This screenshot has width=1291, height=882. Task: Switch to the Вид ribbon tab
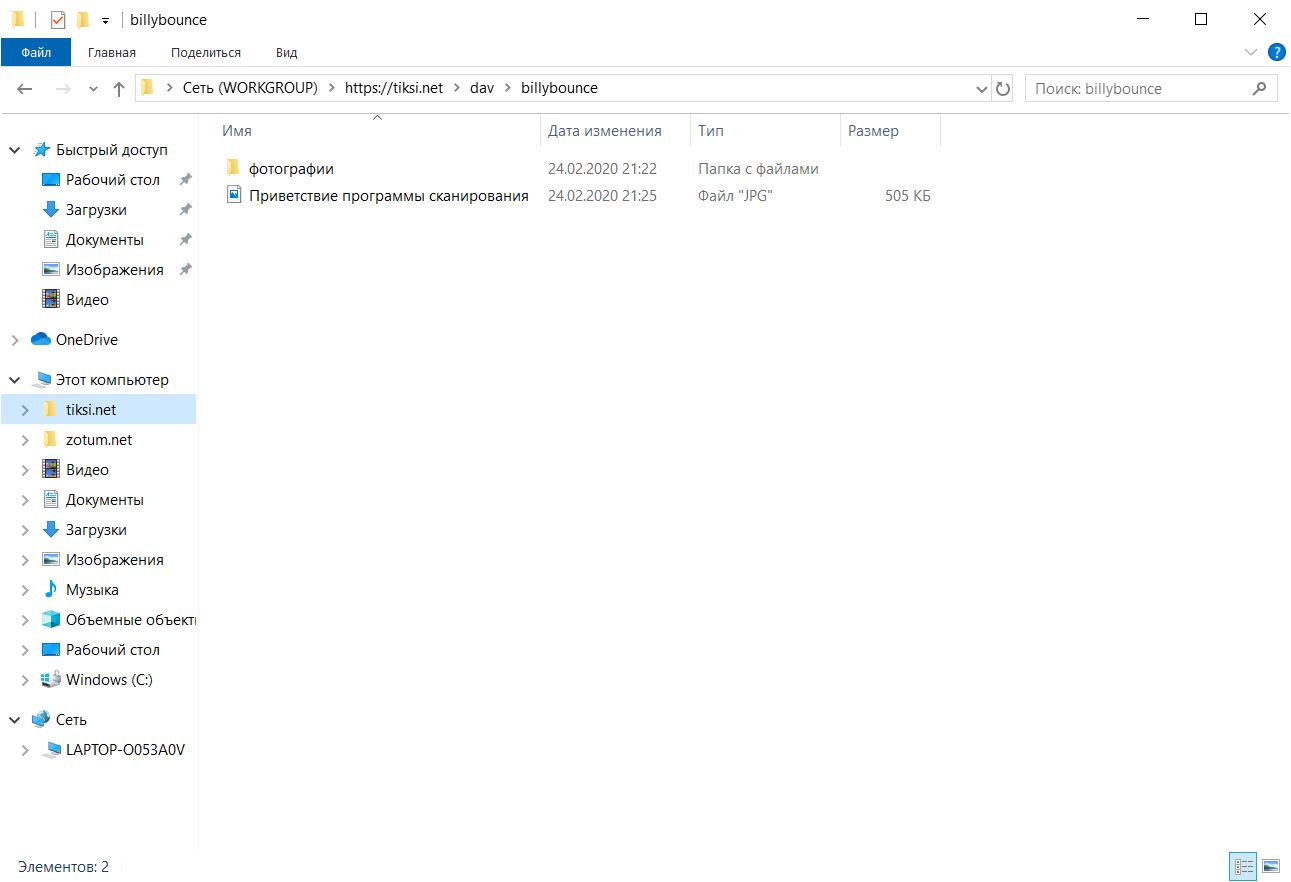click(x=286, y=52)
